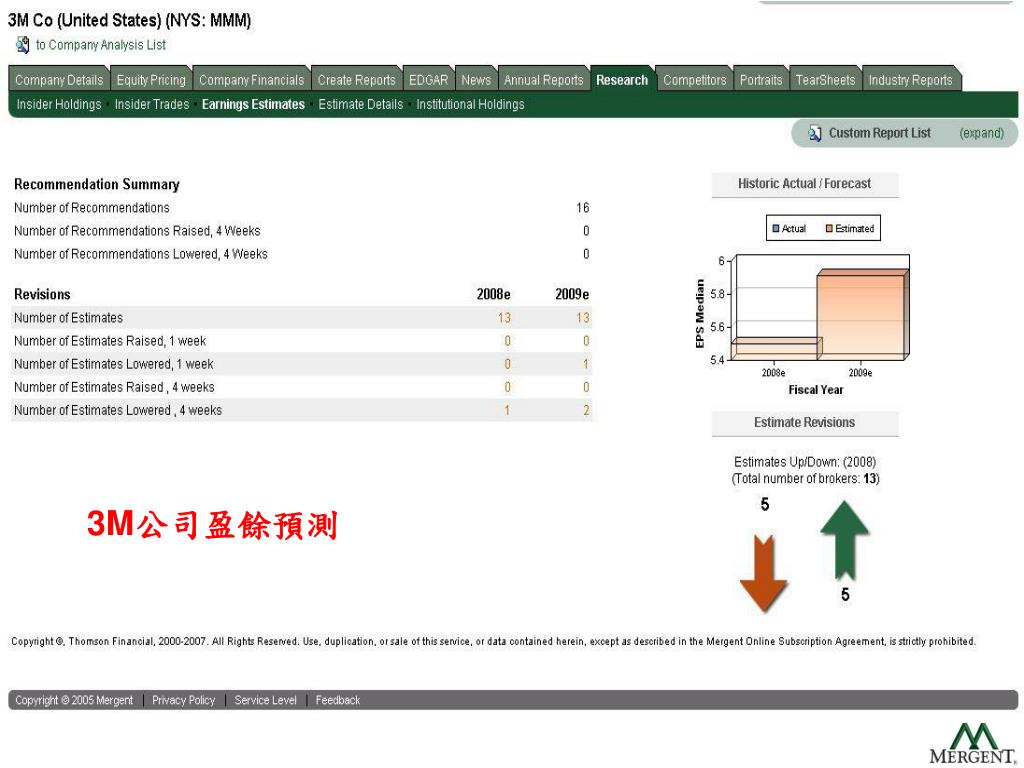Open the Company Details tab
The image size is (1024, 768).
click(59, 80)
